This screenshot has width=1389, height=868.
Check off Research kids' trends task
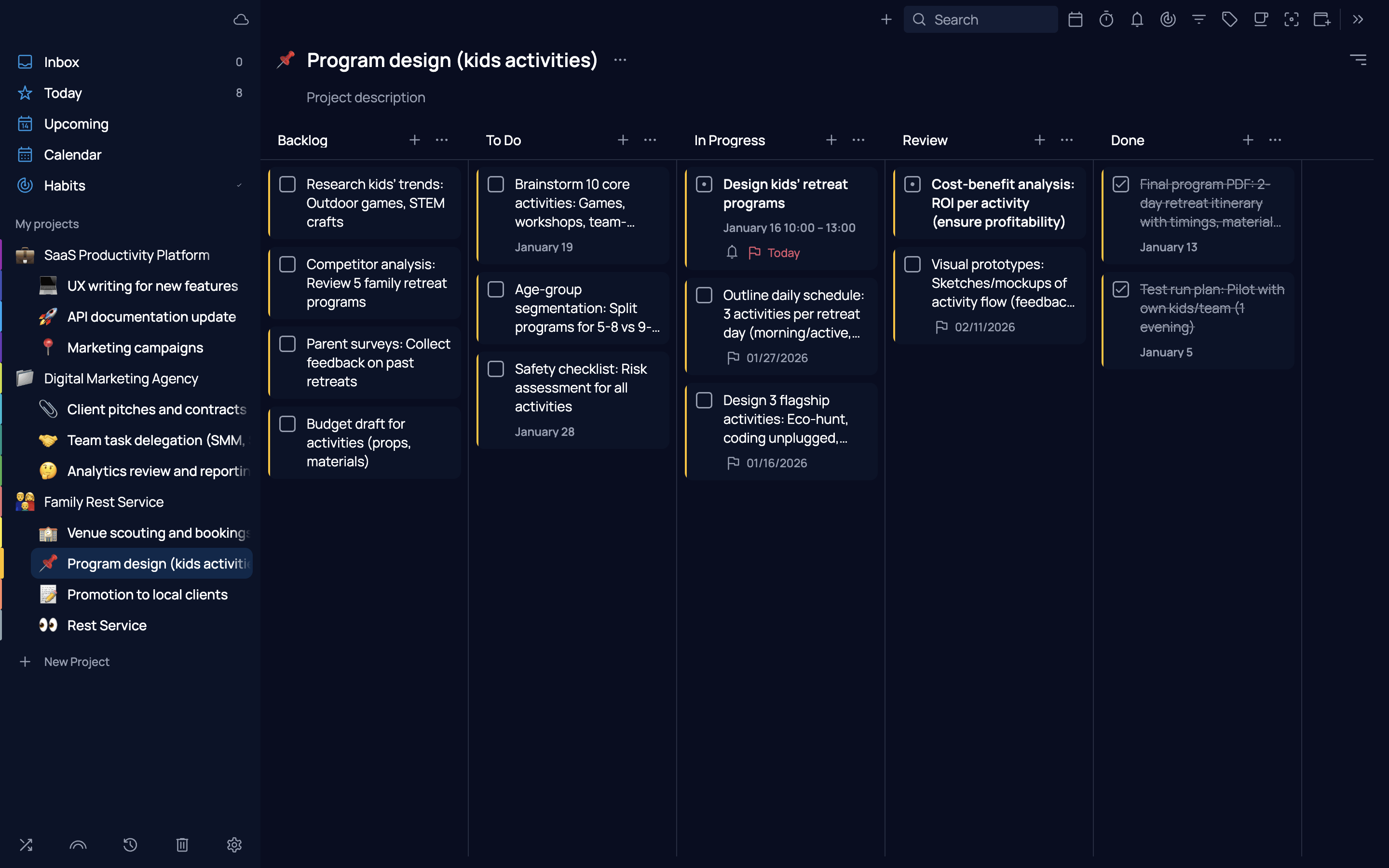(x=287, y=184)
